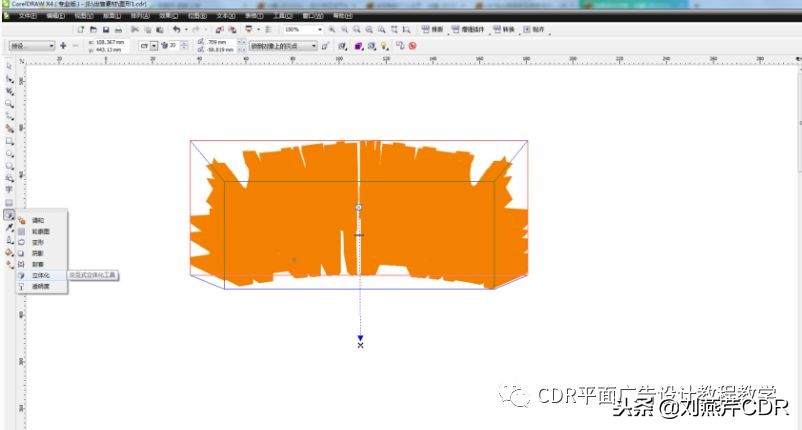Click the Undo arrow icon
Image resolution: width=802 pixels, height=430 pixels.
[x=176, y=30]
